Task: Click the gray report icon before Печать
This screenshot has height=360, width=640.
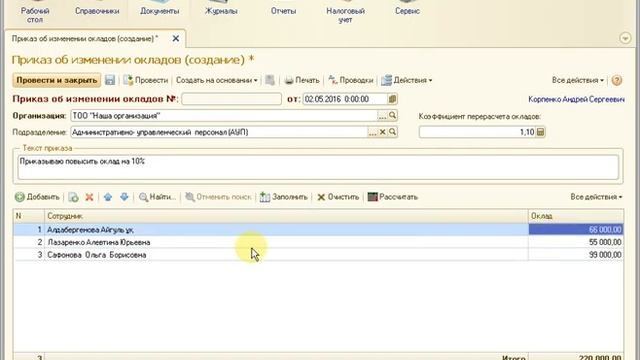Action: pos(270,80)
